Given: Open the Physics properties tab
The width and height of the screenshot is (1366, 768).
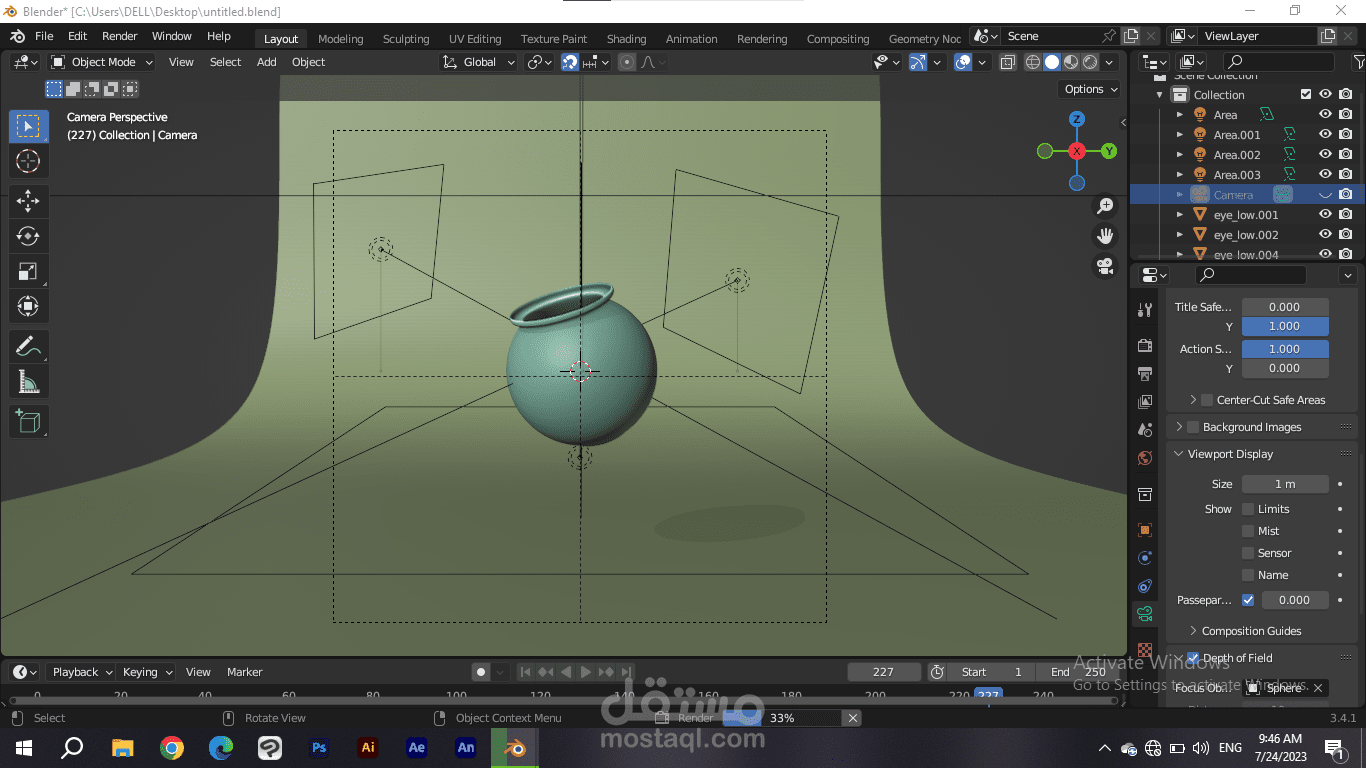Looking at the screenshot, I should [1145, 558].
